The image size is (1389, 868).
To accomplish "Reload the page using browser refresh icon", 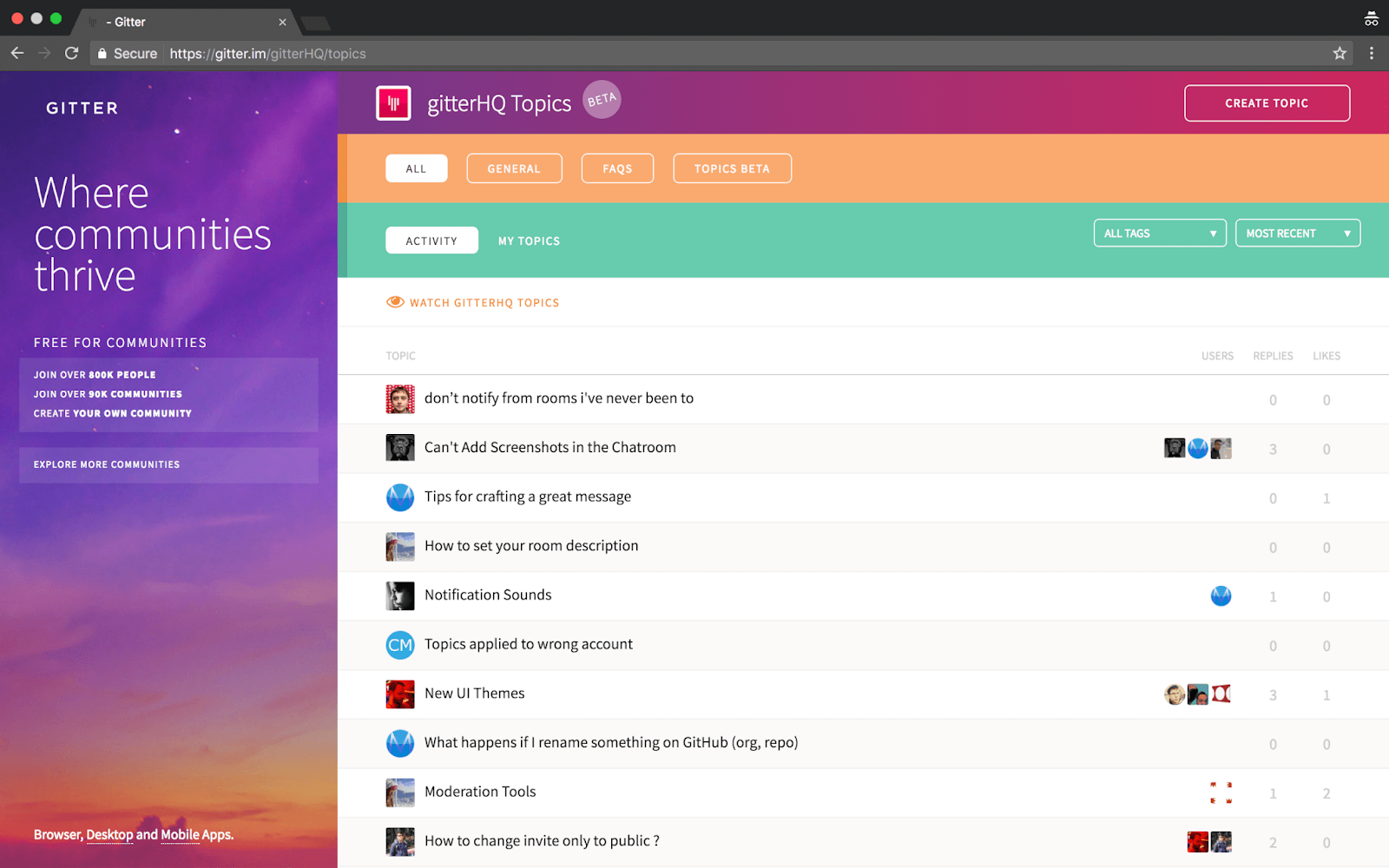I will tap(72, 54).
